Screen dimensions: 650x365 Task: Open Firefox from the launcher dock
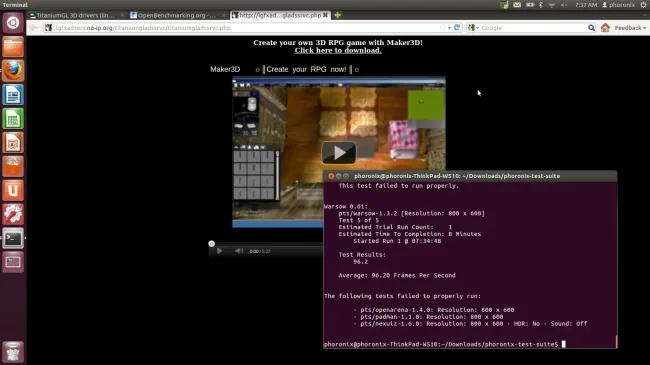tap(13, 71)
